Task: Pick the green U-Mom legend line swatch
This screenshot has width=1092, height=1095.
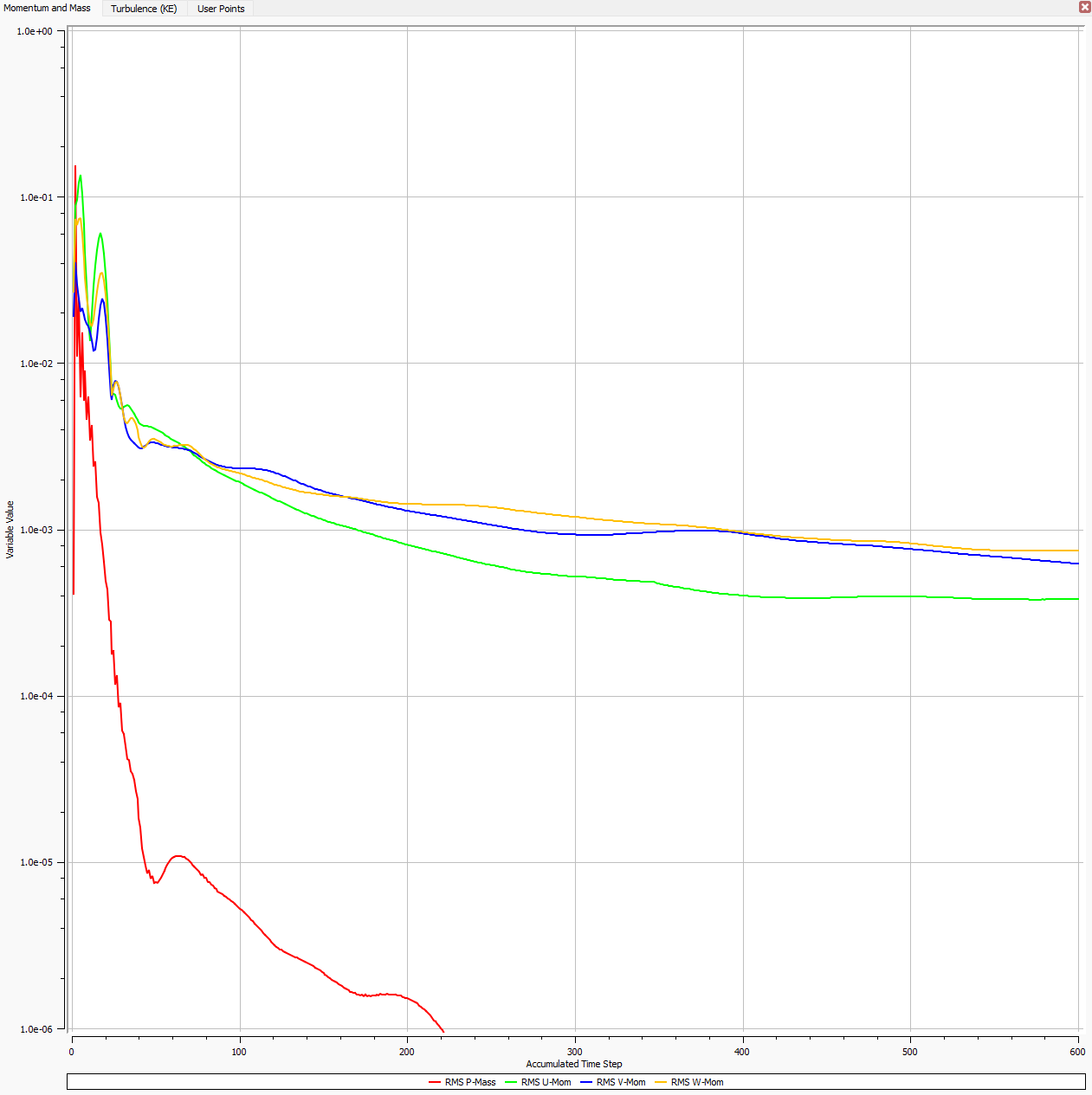Action: (x=511, y=1082)
